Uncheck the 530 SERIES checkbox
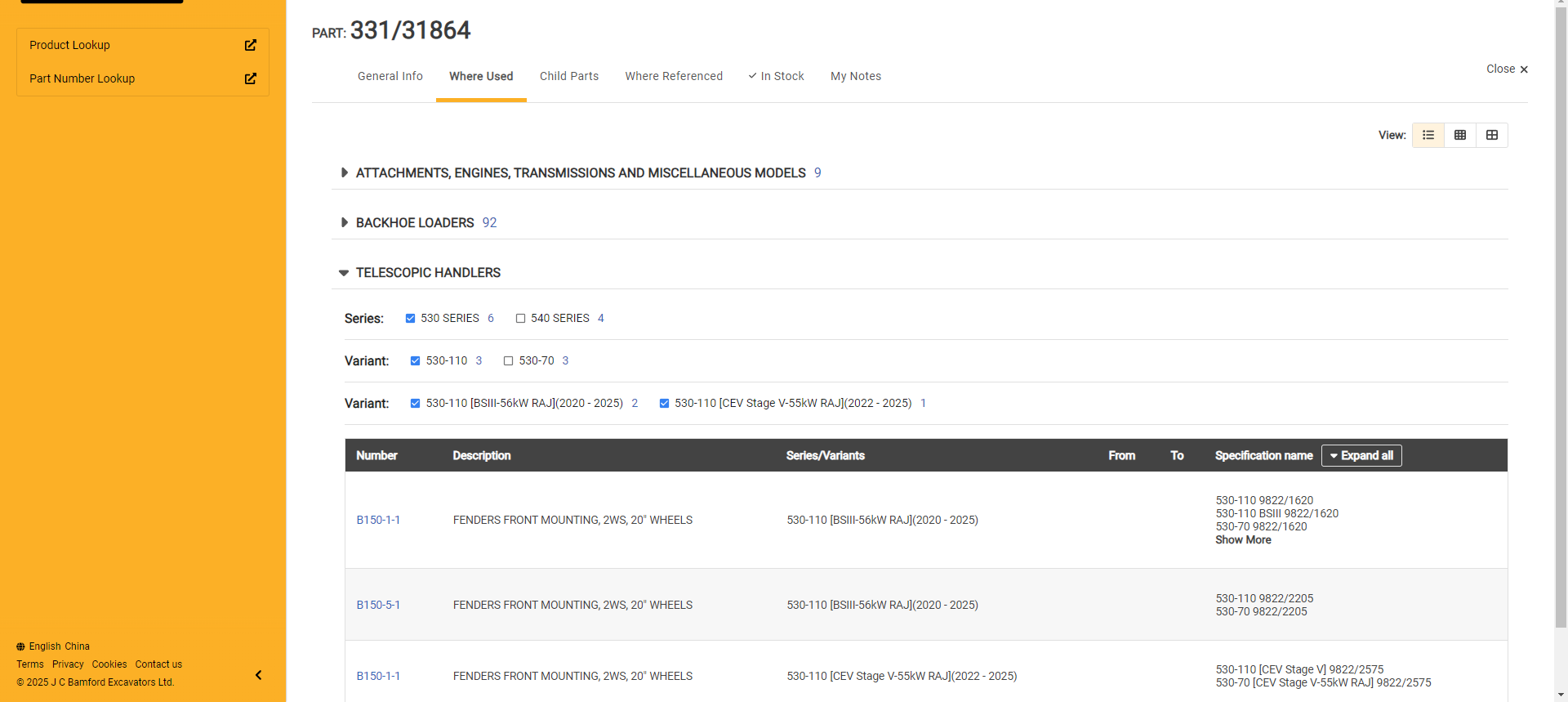This screenshot has width=1568, height=702. click(410, 319)
